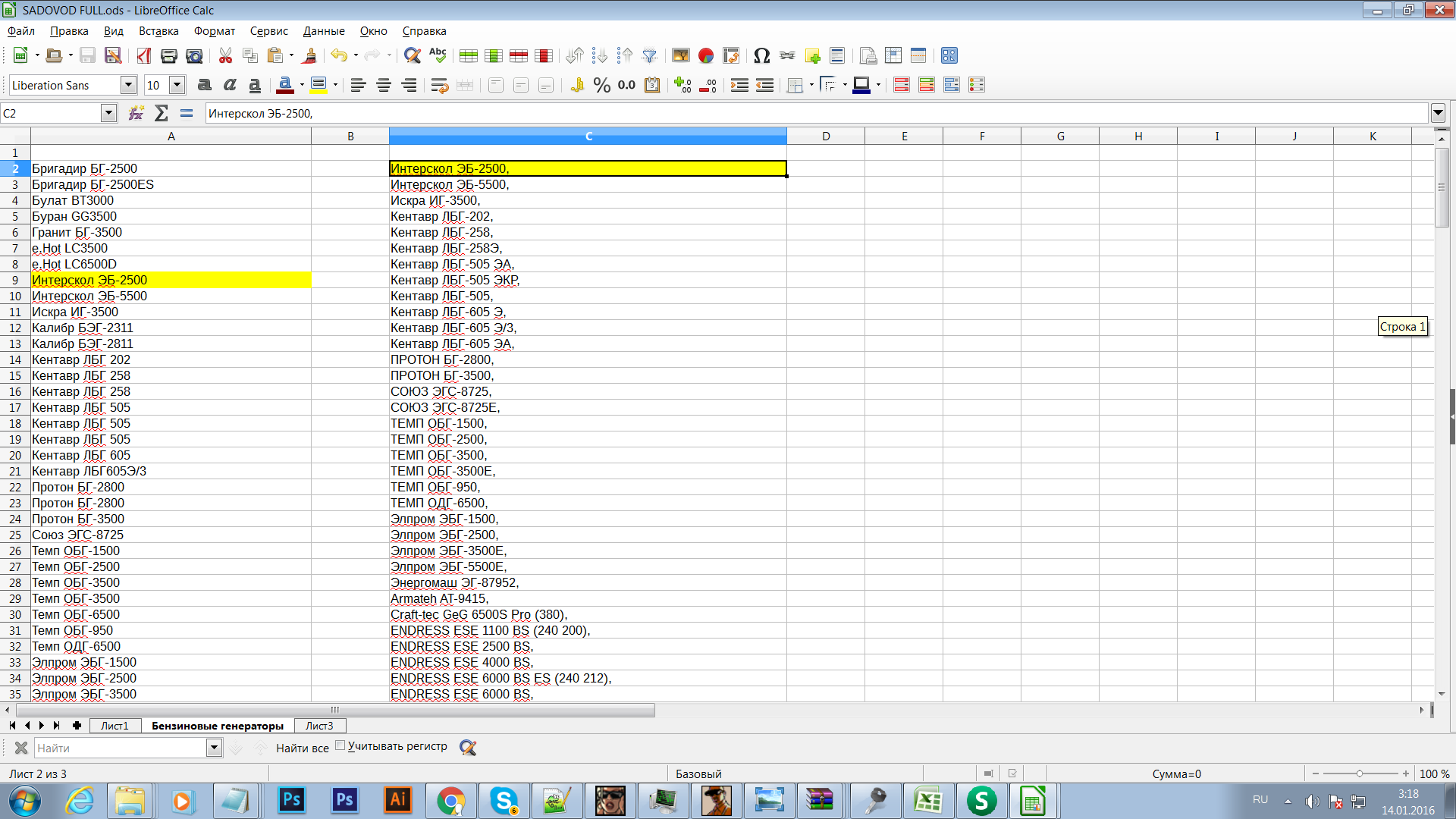Enable the match case checkbox
This screenshot has height=819, width=1456.
tap(340, 746)
